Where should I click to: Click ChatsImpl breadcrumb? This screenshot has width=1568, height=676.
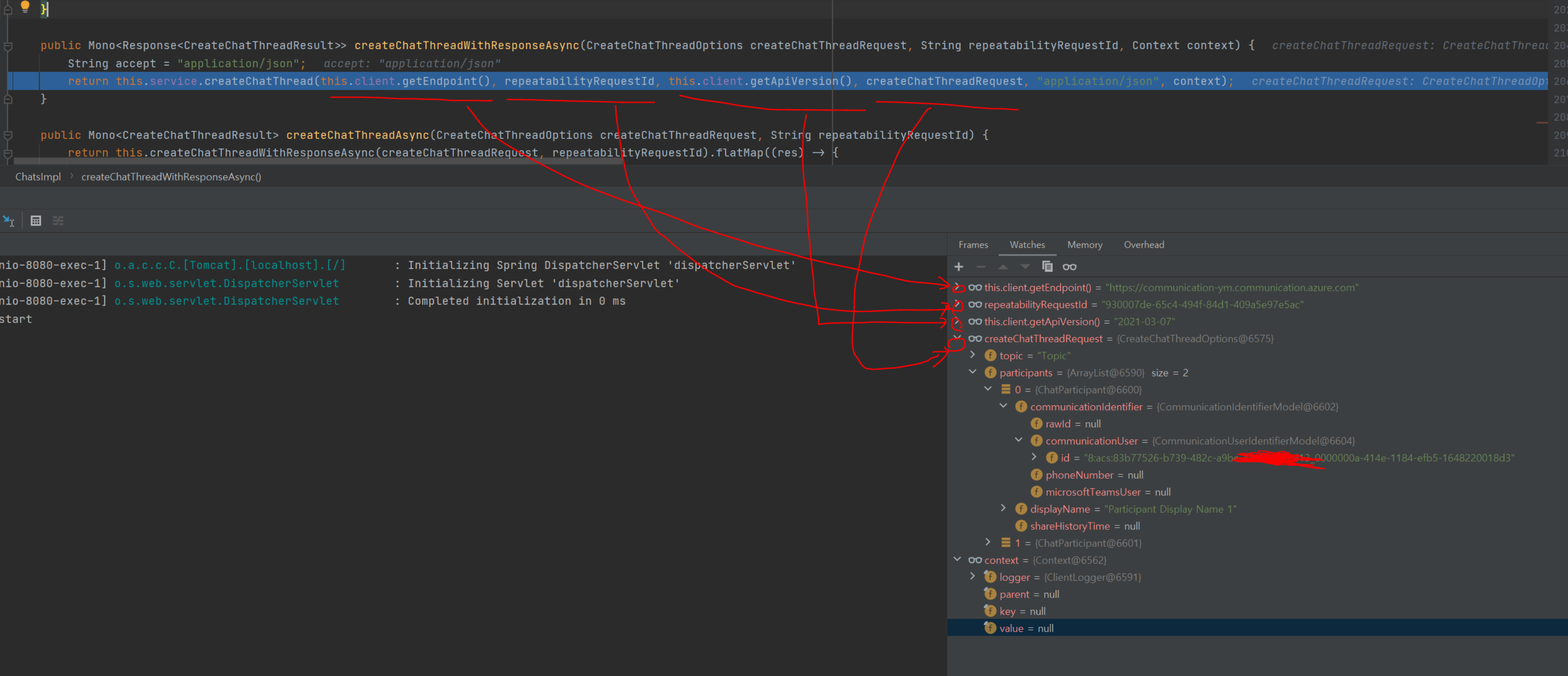point(38,177)
